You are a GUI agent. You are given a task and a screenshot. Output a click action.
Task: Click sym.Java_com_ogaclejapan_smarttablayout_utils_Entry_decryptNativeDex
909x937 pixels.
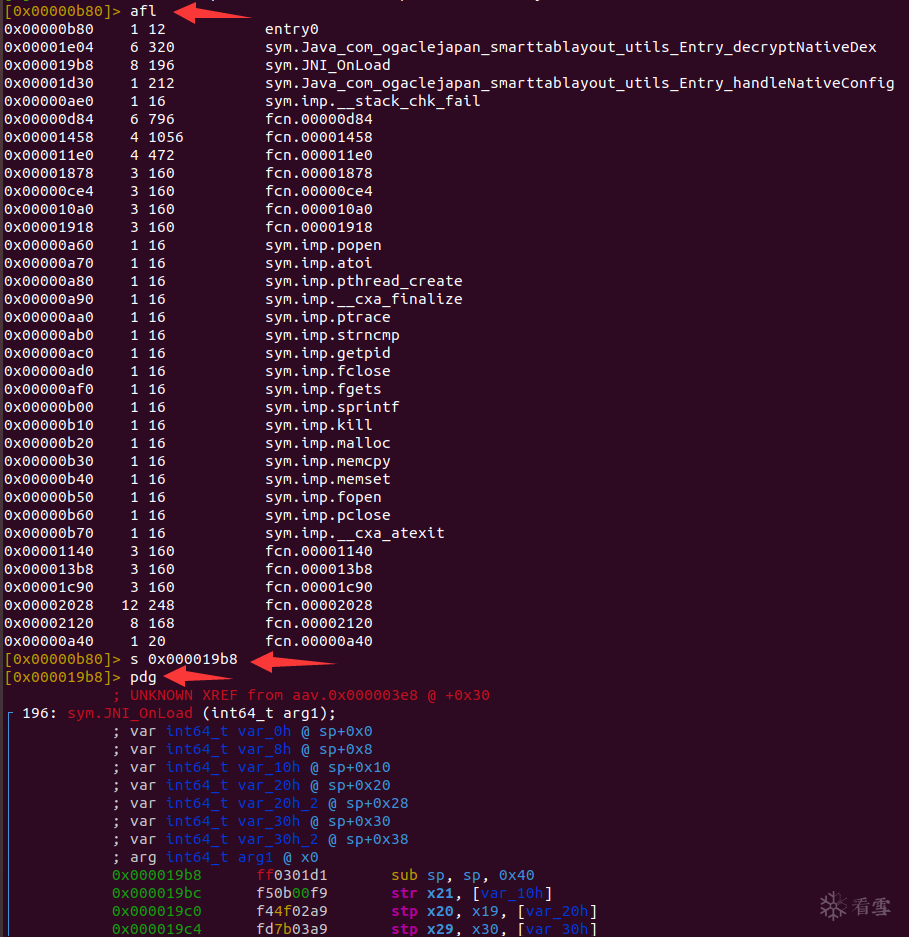(x=571, y=47)
